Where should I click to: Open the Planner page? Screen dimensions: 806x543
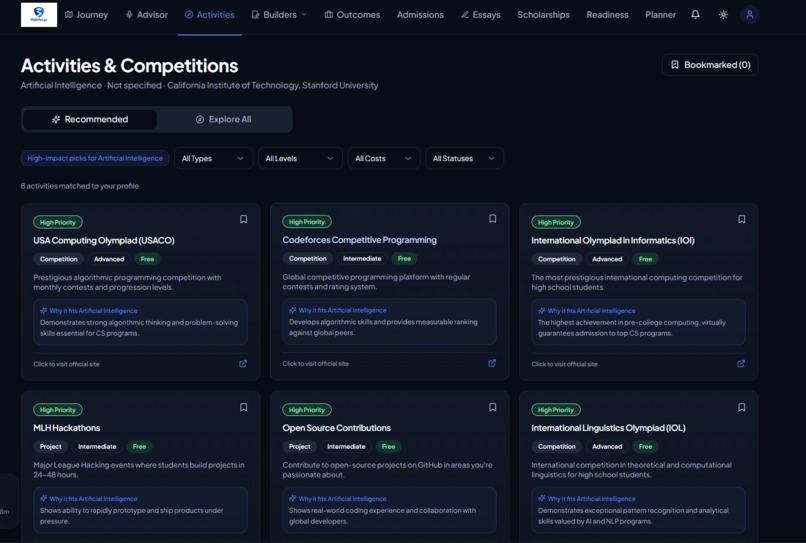pos(661,15)
